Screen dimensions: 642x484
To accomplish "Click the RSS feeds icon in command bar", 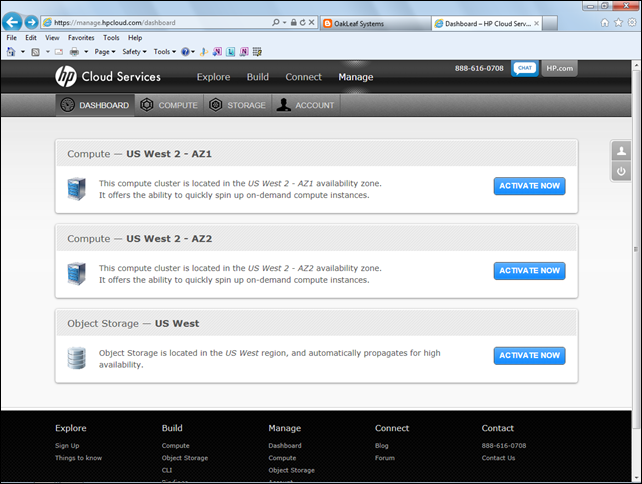I will (36, 52).
